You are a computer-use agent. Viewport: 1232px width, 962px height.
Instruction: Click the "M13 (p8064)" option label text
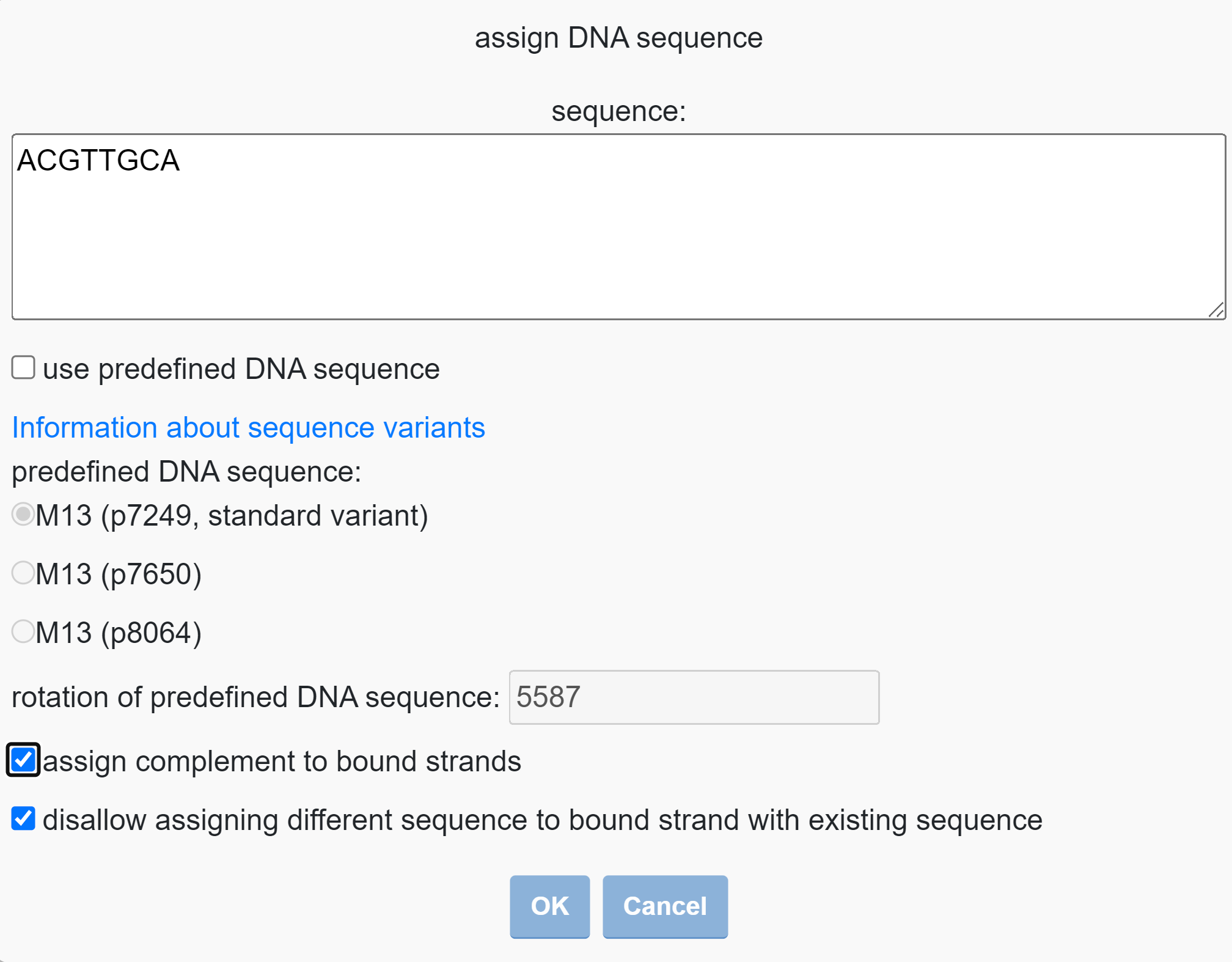[x=119, y=633]
